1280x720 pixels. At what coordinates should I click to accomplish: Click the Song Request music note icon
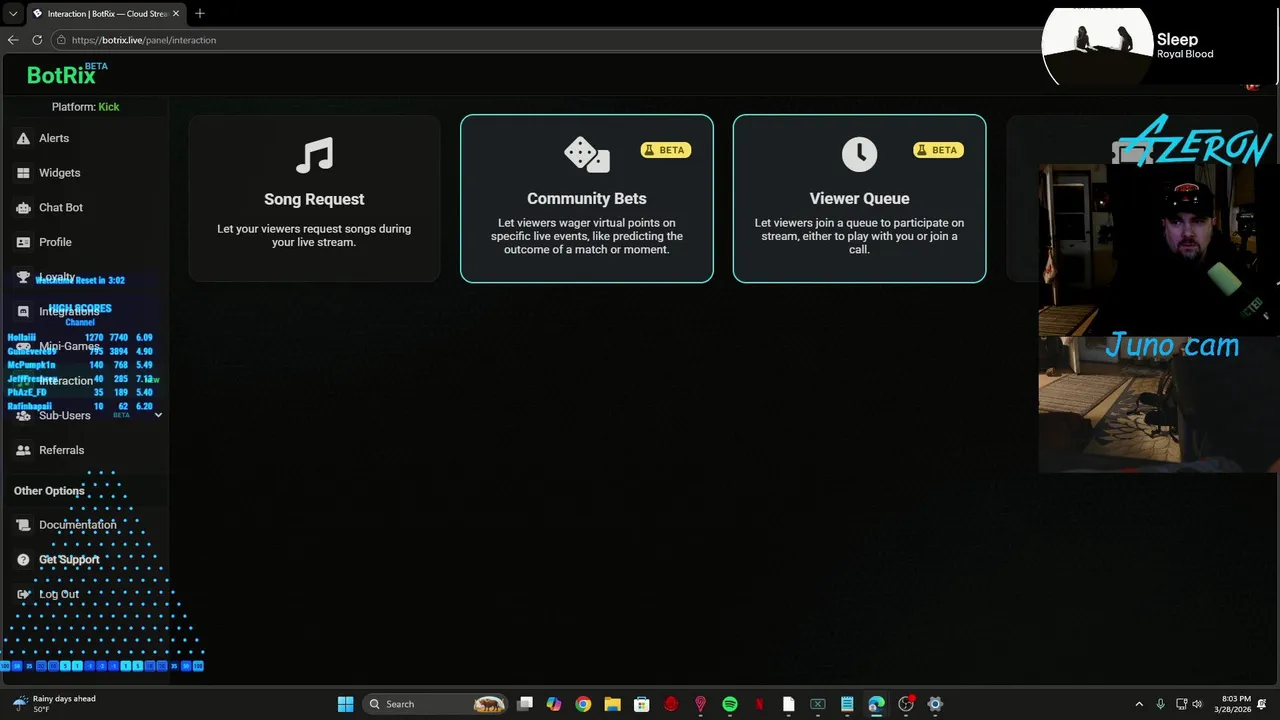tap(314, 155)
